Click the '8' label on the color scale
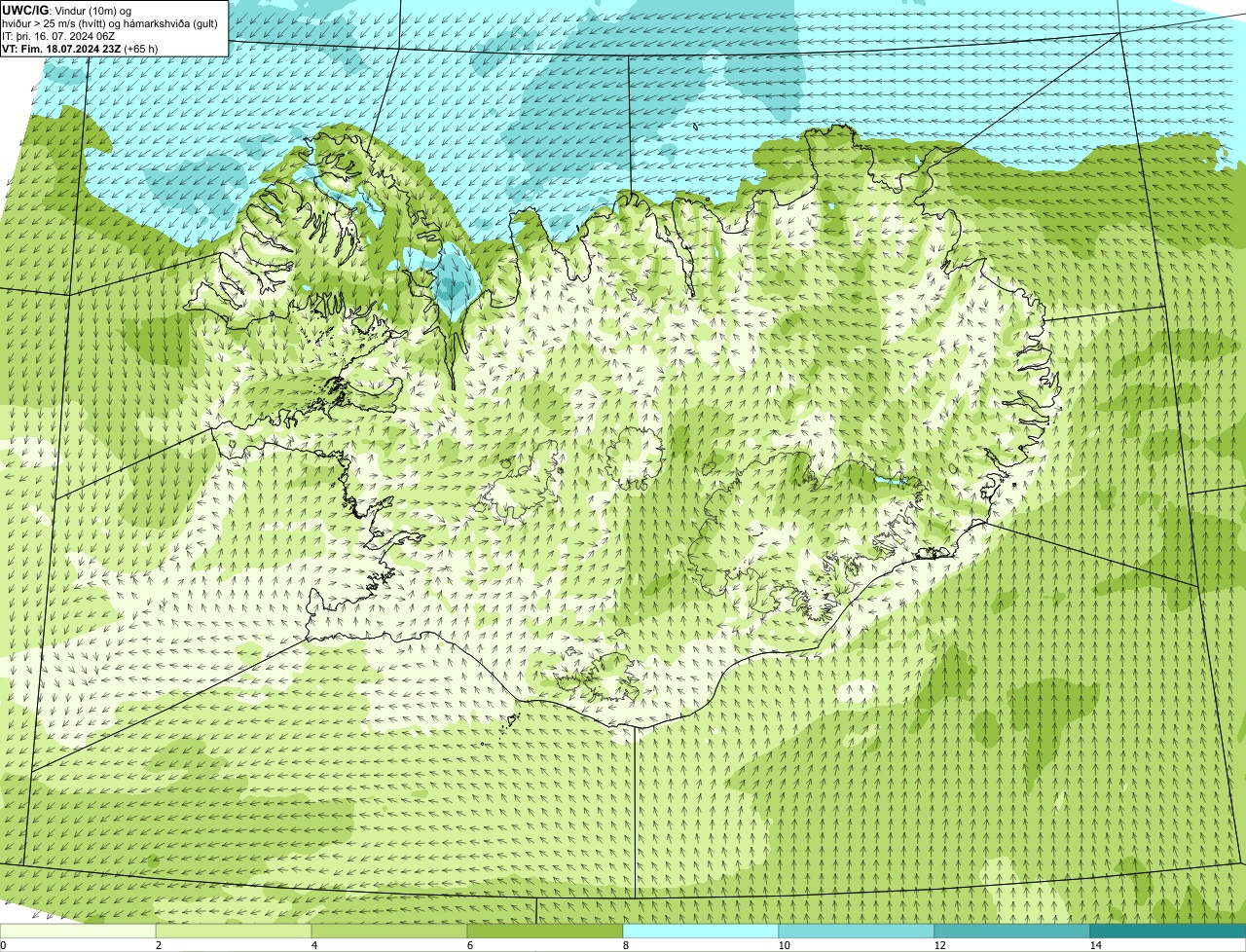The image size is (1246, 952). tap(625, 945)
